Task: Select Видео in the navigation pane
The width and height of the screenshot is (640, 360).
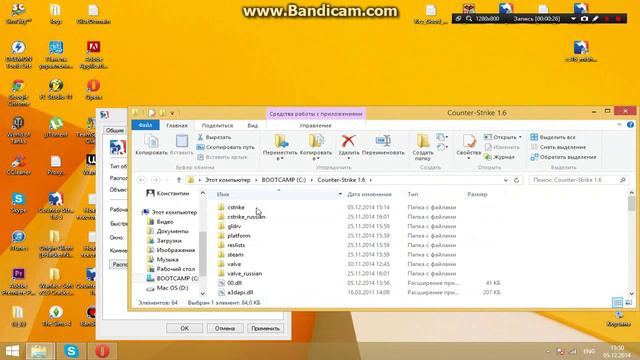Action: point(165,222)
